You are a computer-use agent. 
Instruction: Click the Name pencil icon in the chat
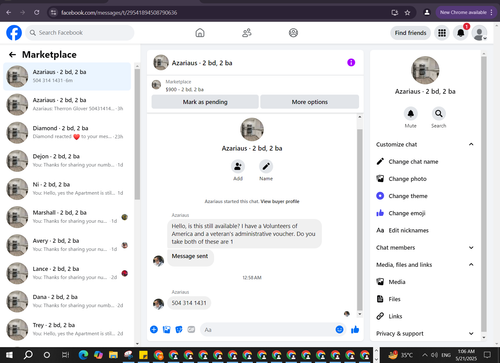click(266, 166)
